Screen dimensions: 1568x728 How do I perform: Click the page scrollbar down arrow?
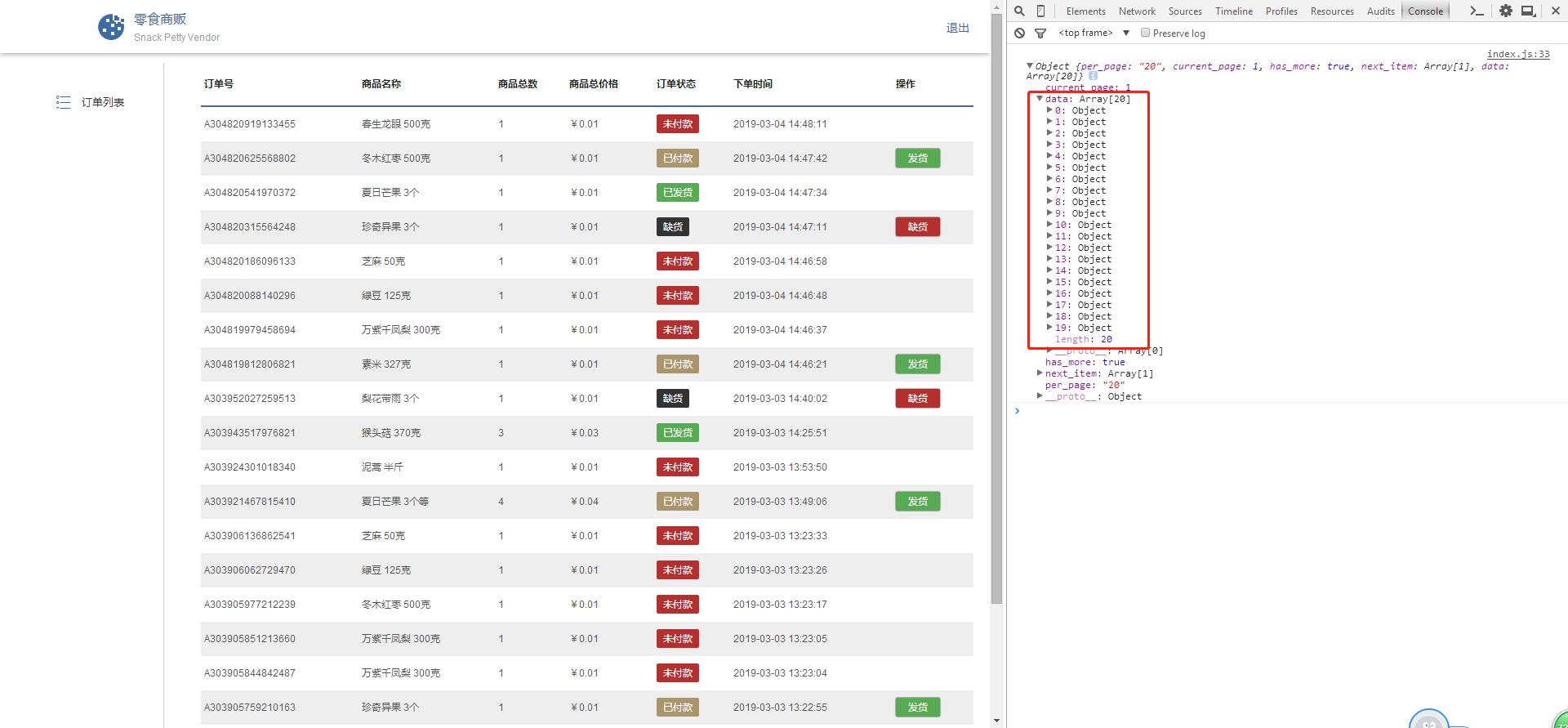pyautogui.click(x=996, y=721)
